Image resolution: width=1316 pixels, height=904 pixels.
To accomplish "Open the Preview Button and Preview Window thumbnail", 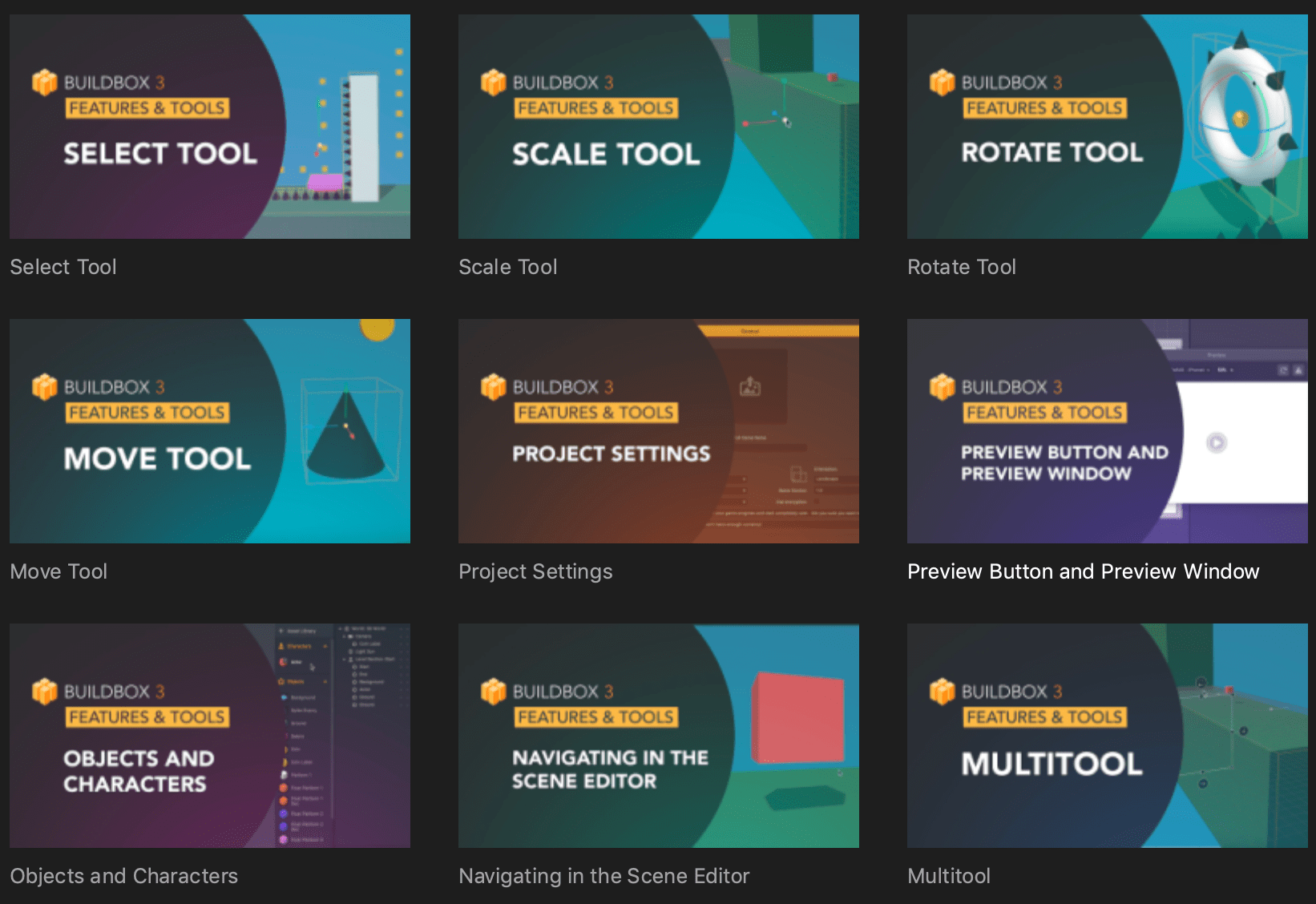I will (x=1106, y=430).
